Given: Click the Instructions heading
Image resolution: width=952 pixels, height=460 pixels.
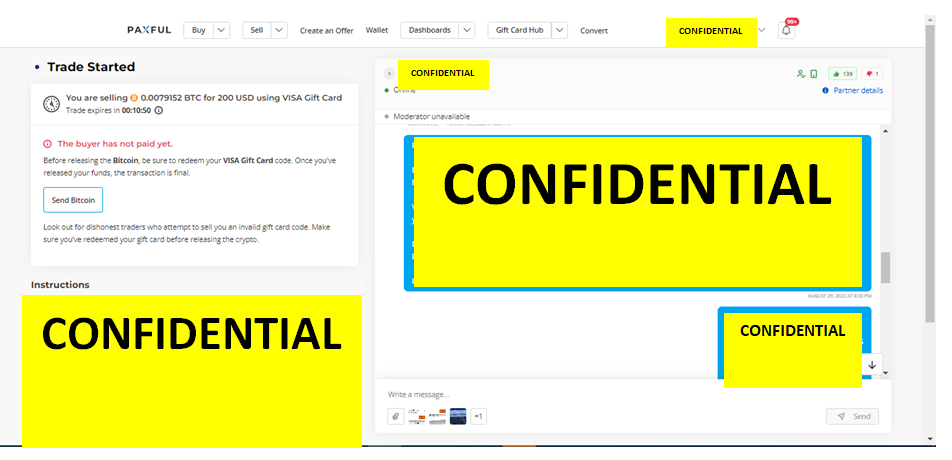Looking at the screenshot, I should [x=60, y=285].
